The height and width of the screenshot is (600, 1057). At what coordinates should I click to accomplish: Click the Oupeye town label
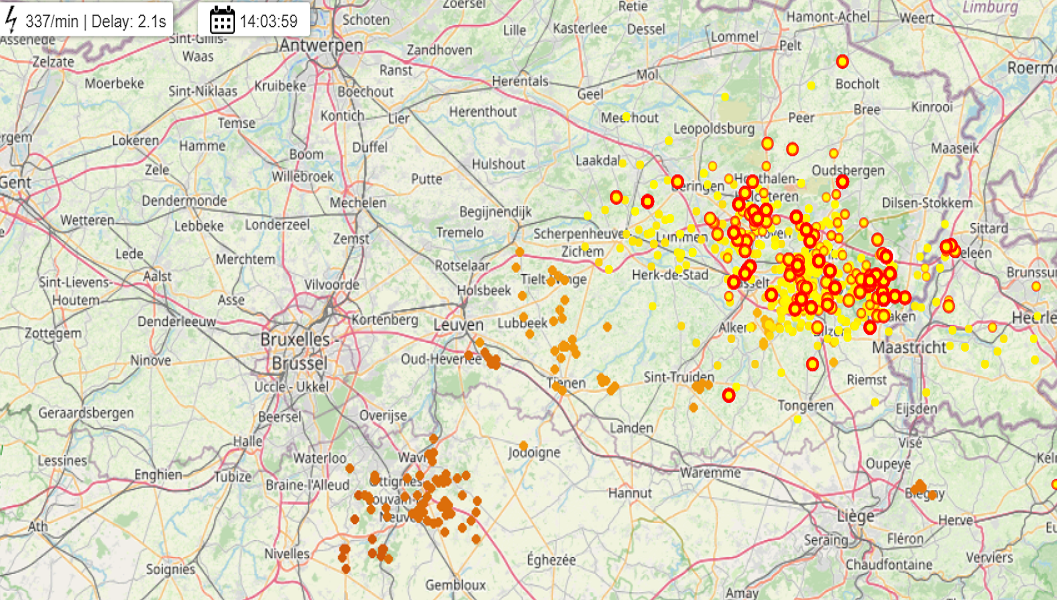point(888,464)
